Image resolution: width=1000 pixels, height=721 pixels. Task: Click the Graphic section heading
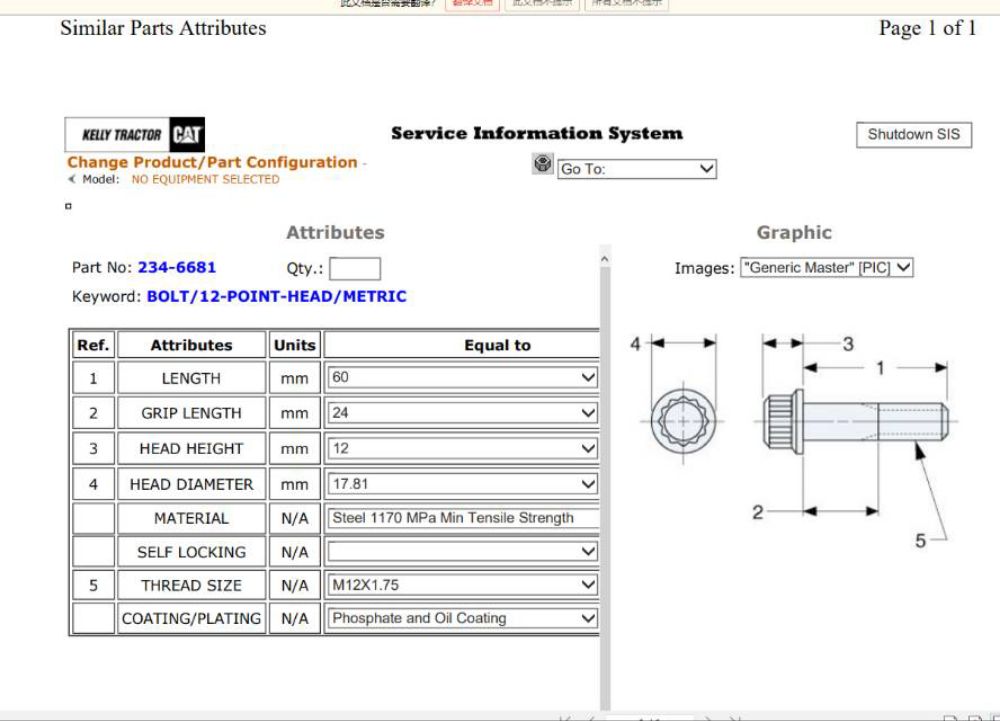point(794,233)
